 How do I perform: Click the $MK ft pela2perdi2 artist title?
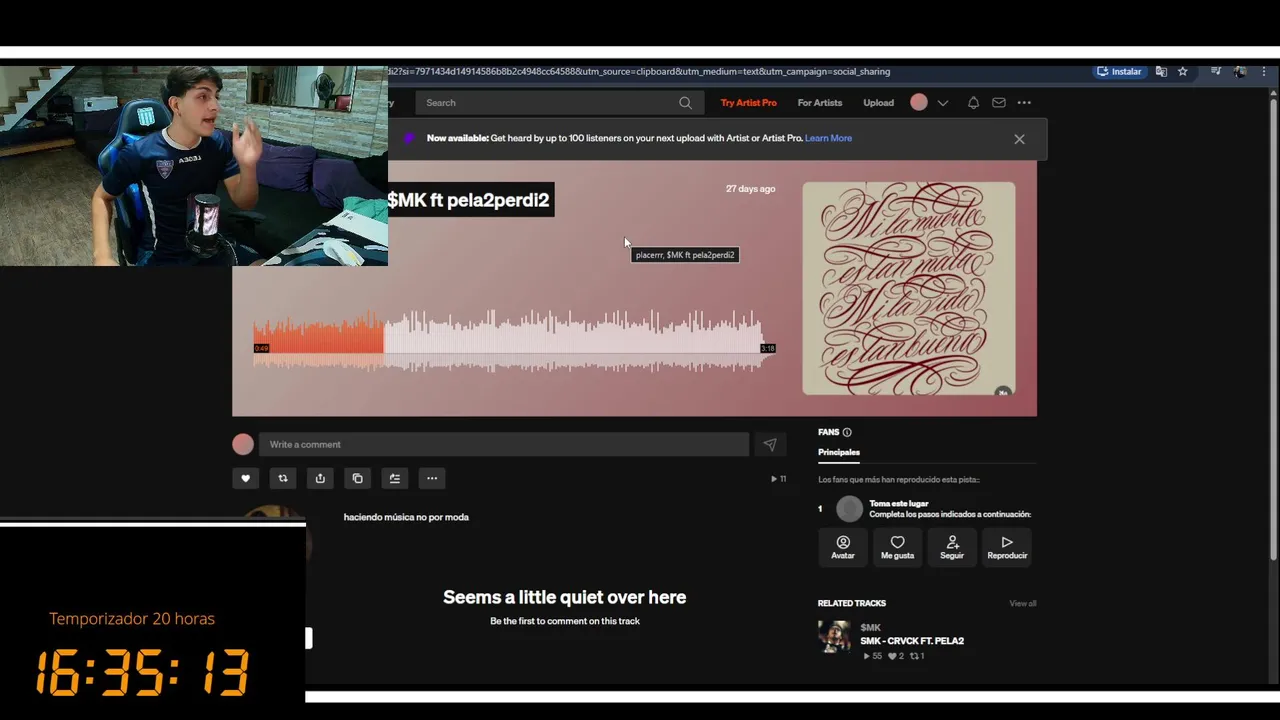468,200
